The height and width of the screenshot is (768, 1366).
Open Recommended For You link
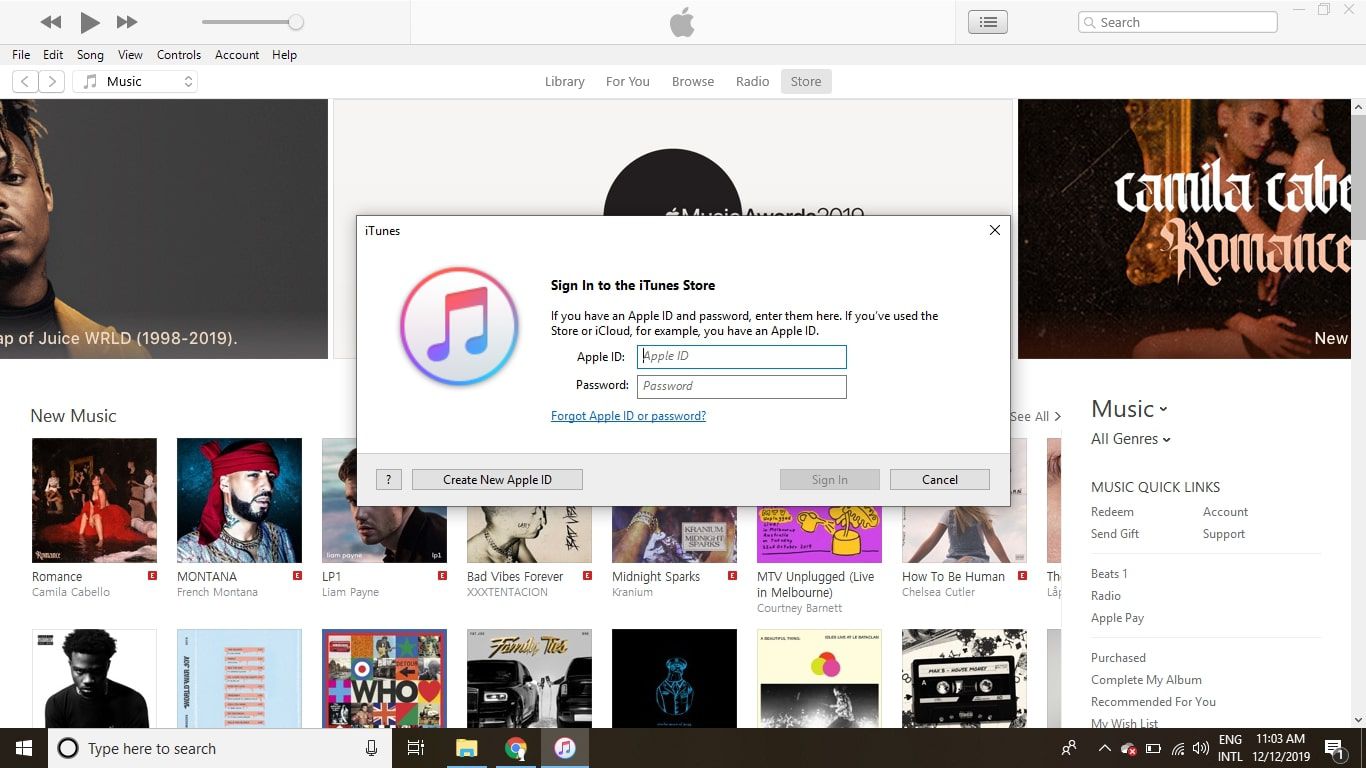[x=1153, y=702]
